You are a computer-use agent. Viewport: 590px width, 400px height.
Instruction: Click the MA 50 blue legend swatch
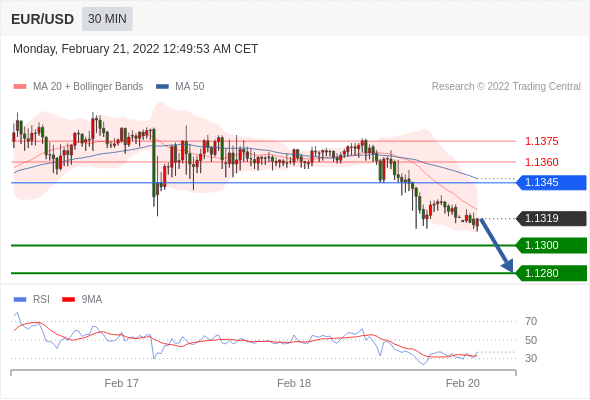click(162, 87)
